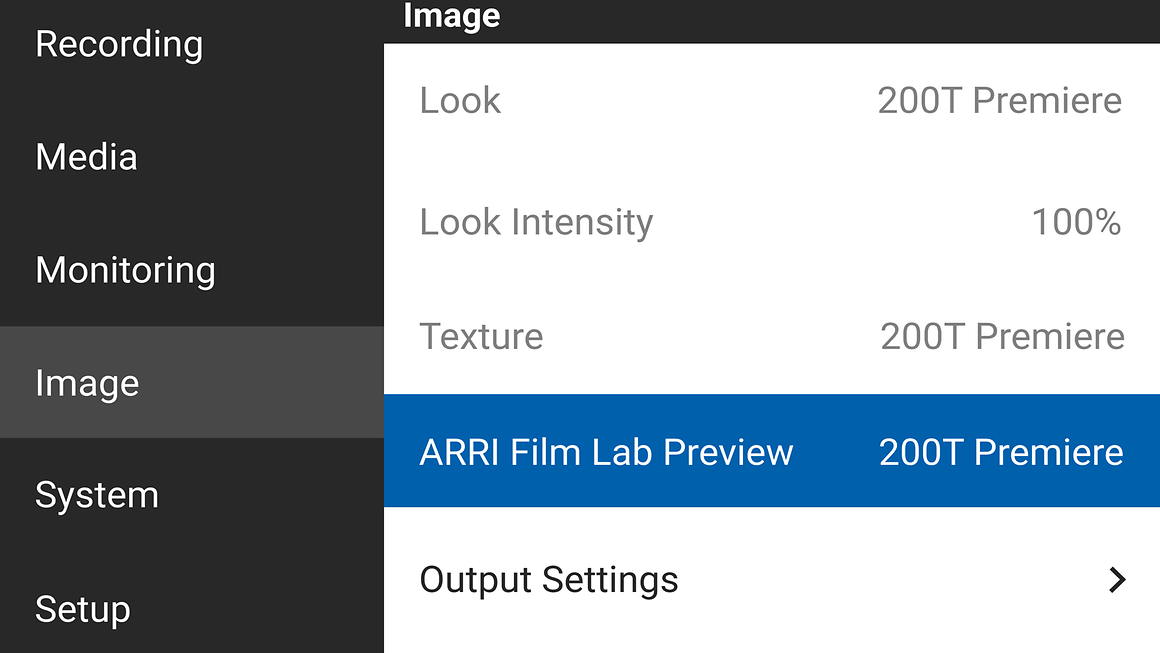Open the Look value 200T Premiere

(999, 100)
